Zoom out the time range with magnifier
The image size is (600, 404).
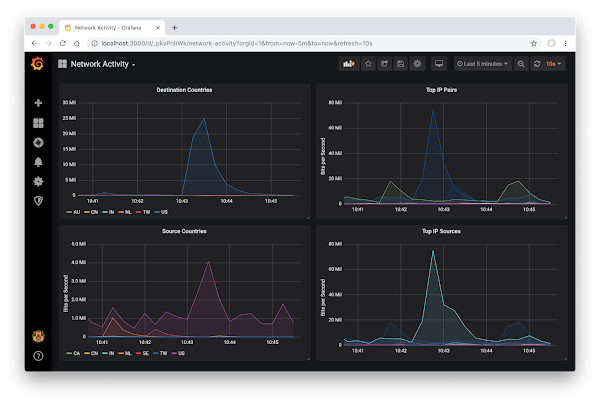coord(521,64)
